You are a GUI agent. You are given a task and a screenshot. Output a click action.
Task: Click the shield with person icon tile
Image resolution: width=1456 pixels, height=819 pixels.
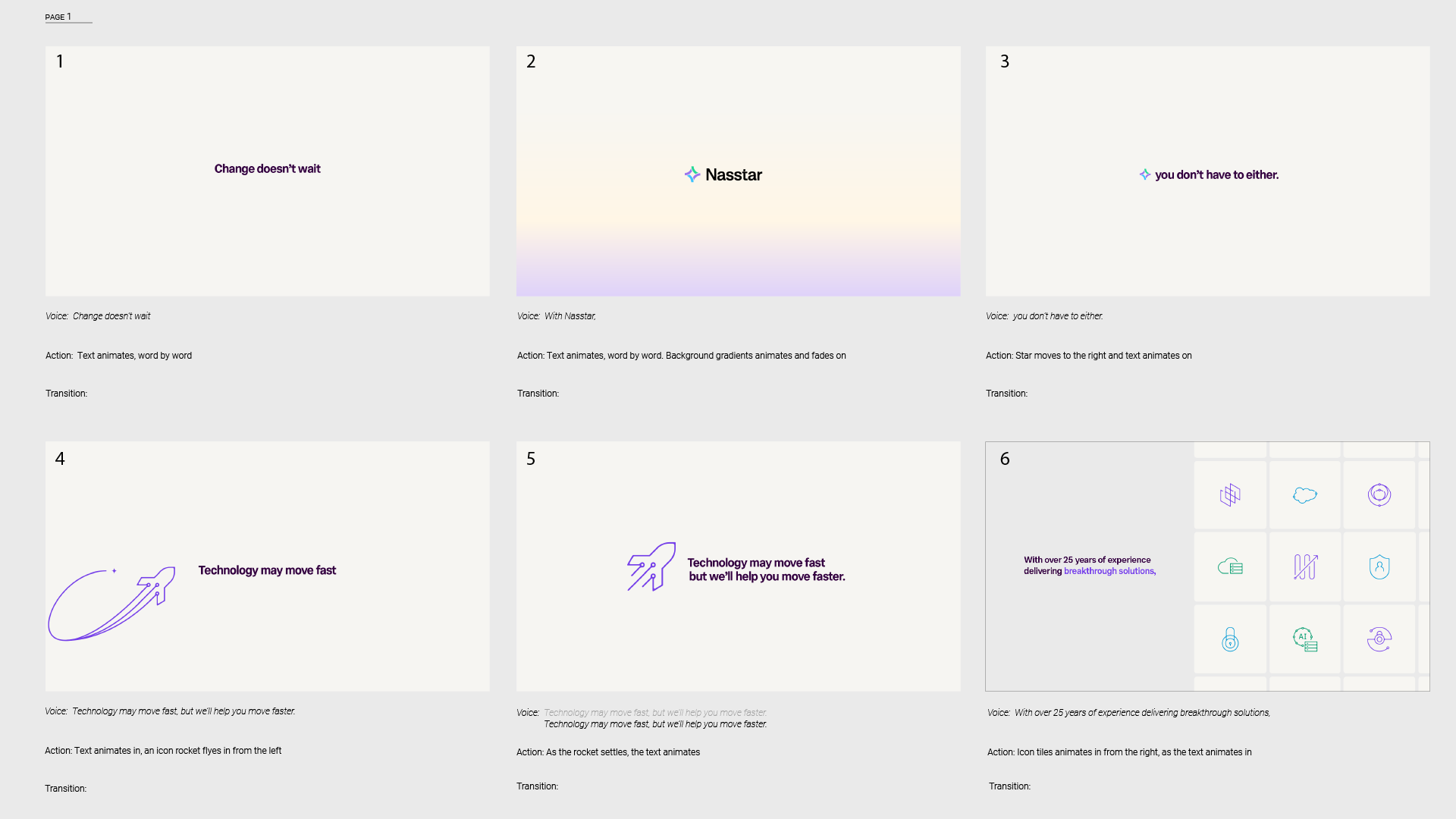1379,566
